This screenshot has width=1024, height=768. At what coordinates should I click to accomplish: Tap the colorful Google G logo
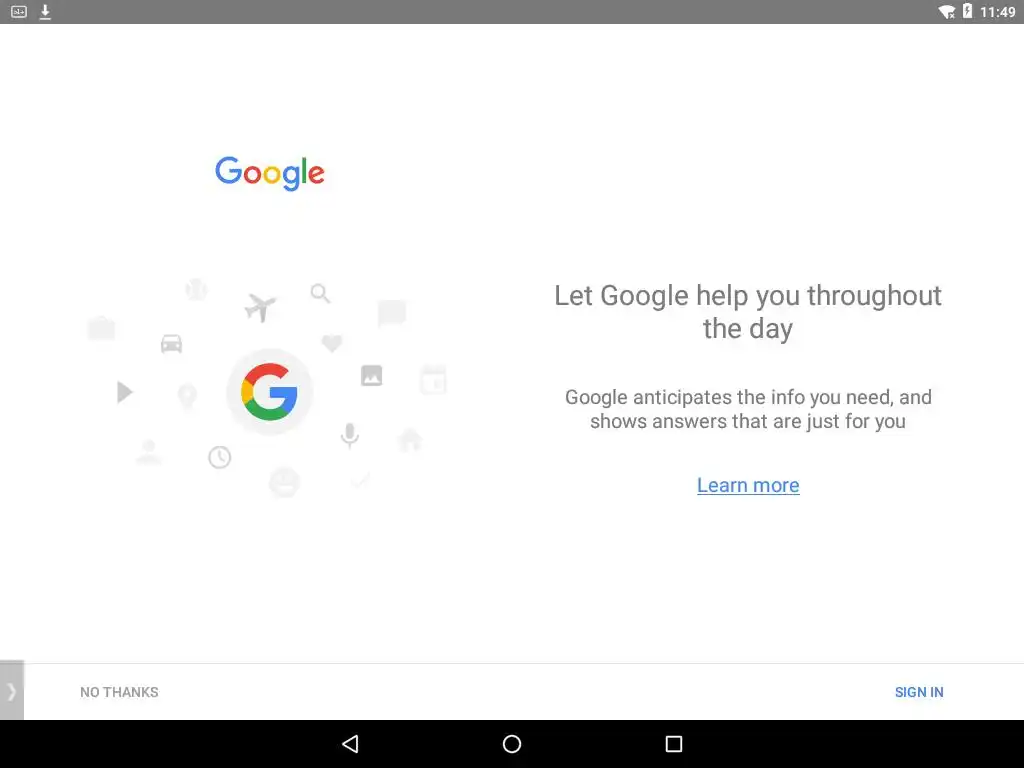pos(269,392)
